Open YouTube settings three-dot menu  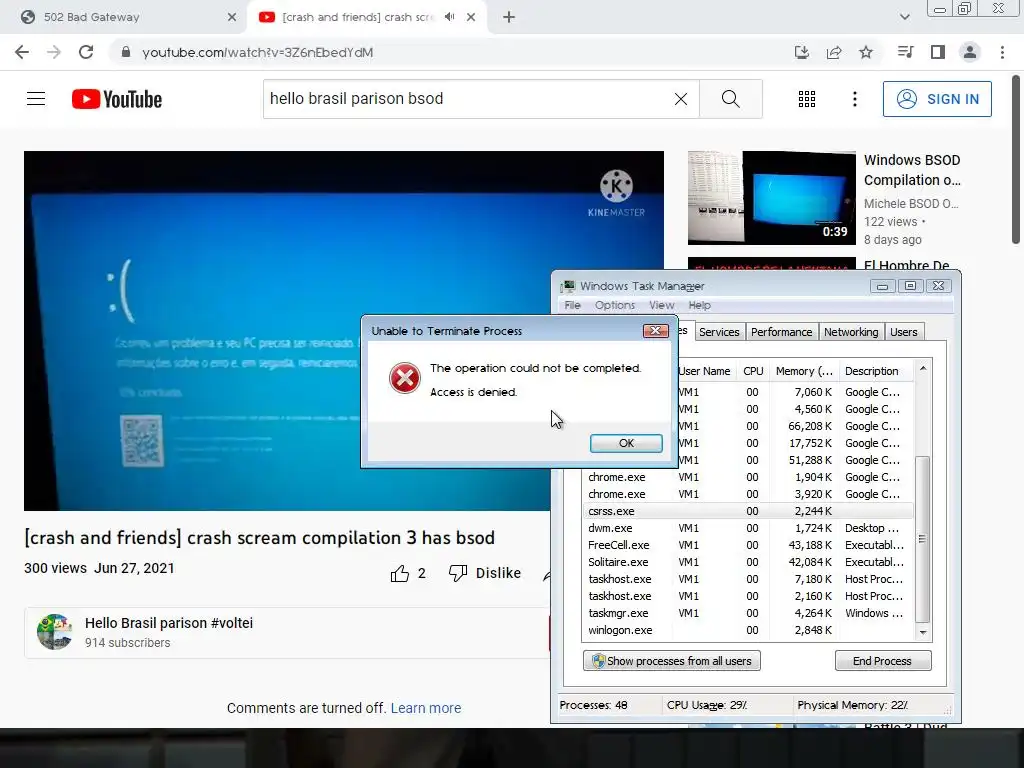[854, 99]
